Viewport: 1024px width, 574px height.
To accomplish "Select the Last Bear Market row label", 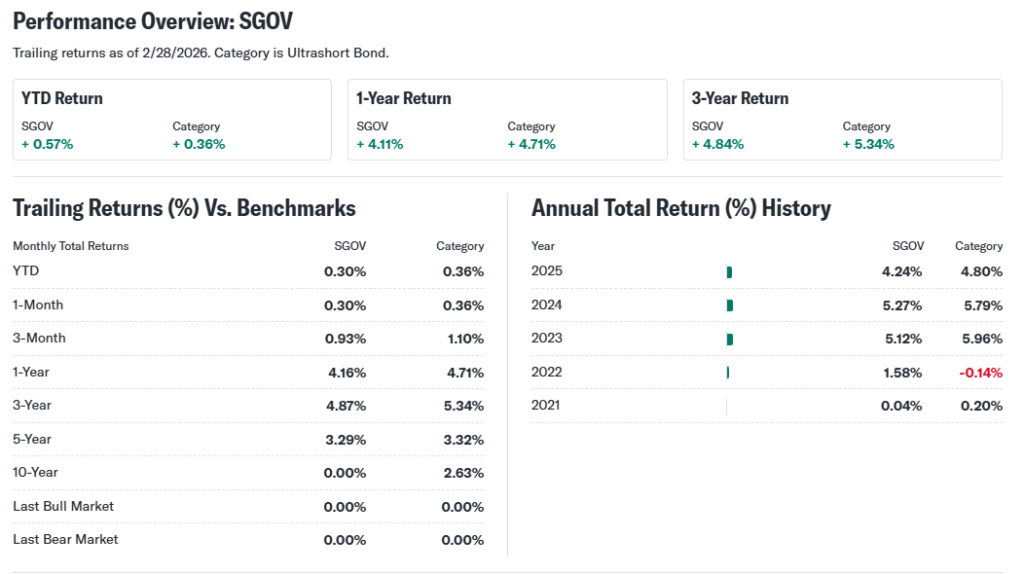I will 65,539.
